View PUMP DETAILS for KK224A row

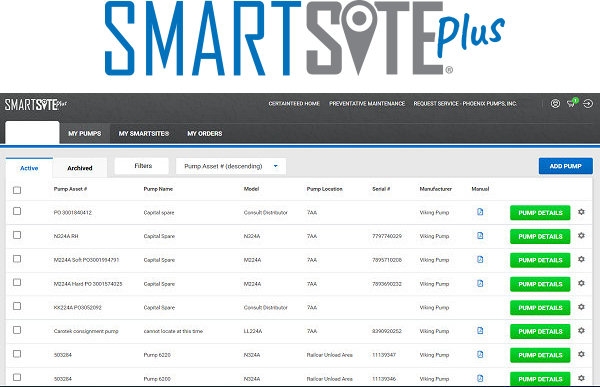(540, 307)
